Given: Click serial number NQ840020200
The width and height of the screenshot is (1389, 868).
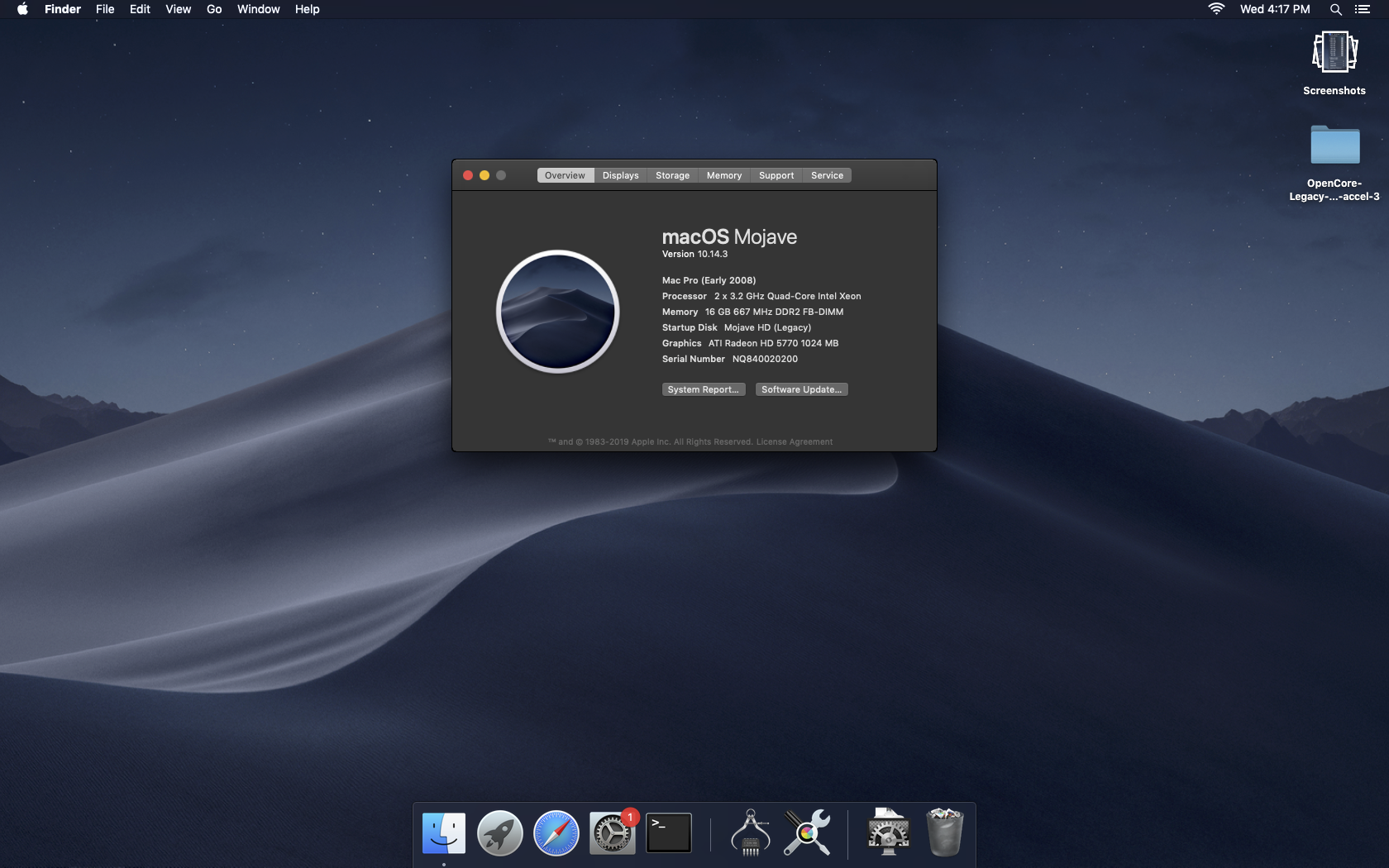Looking at the screenshot, I should (765, 359).
